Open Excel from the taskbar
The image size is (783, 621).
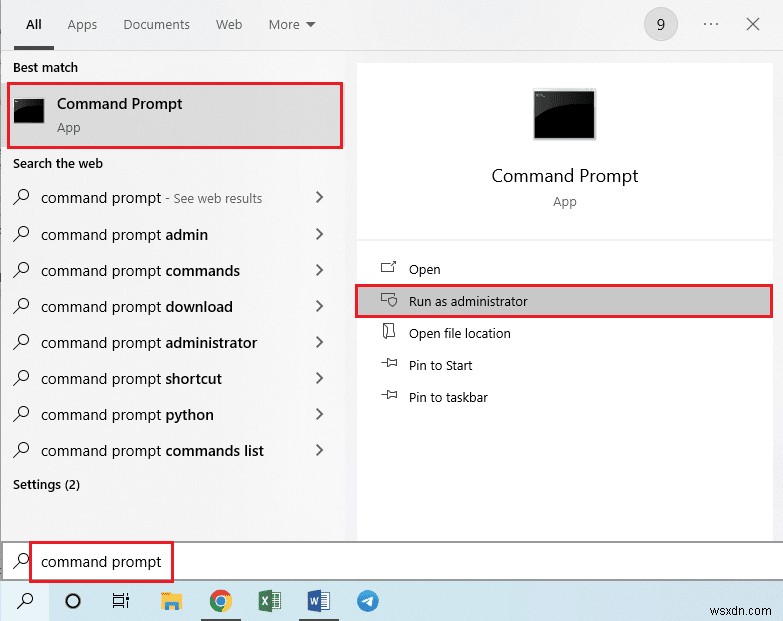point(269,601)
